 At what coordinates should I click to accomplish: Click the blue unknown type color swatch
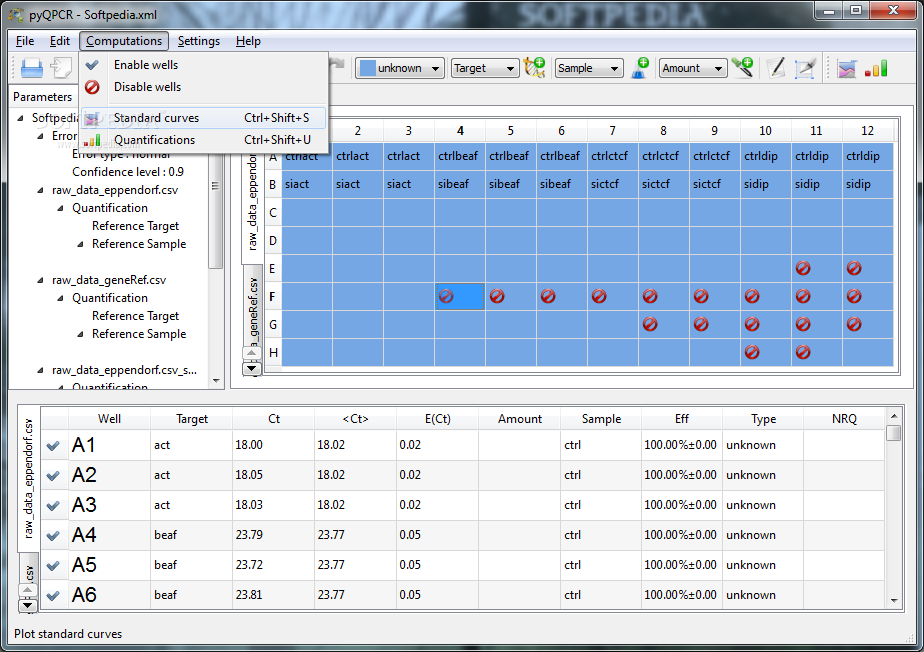368,68
